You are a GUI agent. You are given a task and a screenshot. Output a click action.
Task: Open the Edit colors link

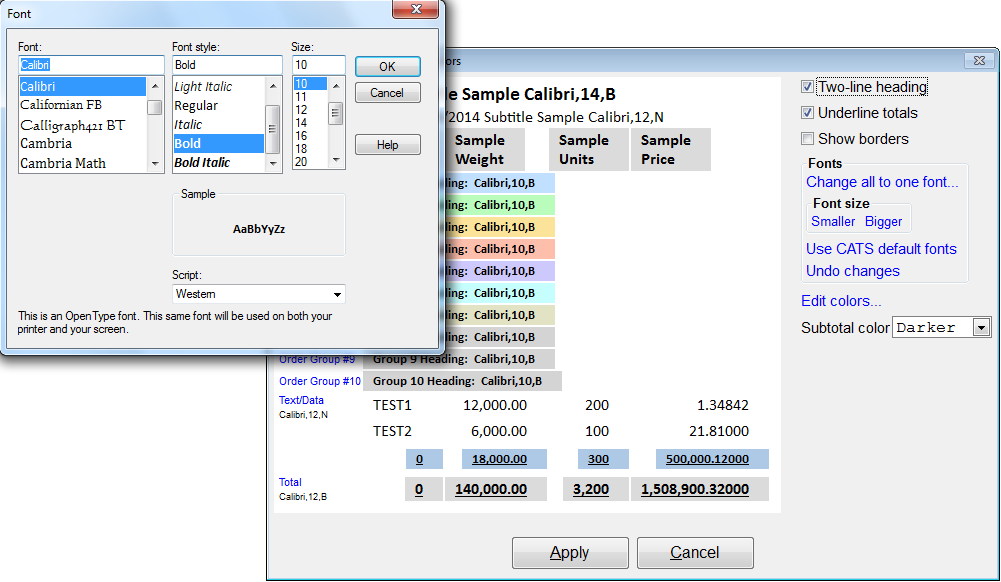[841, 301]
